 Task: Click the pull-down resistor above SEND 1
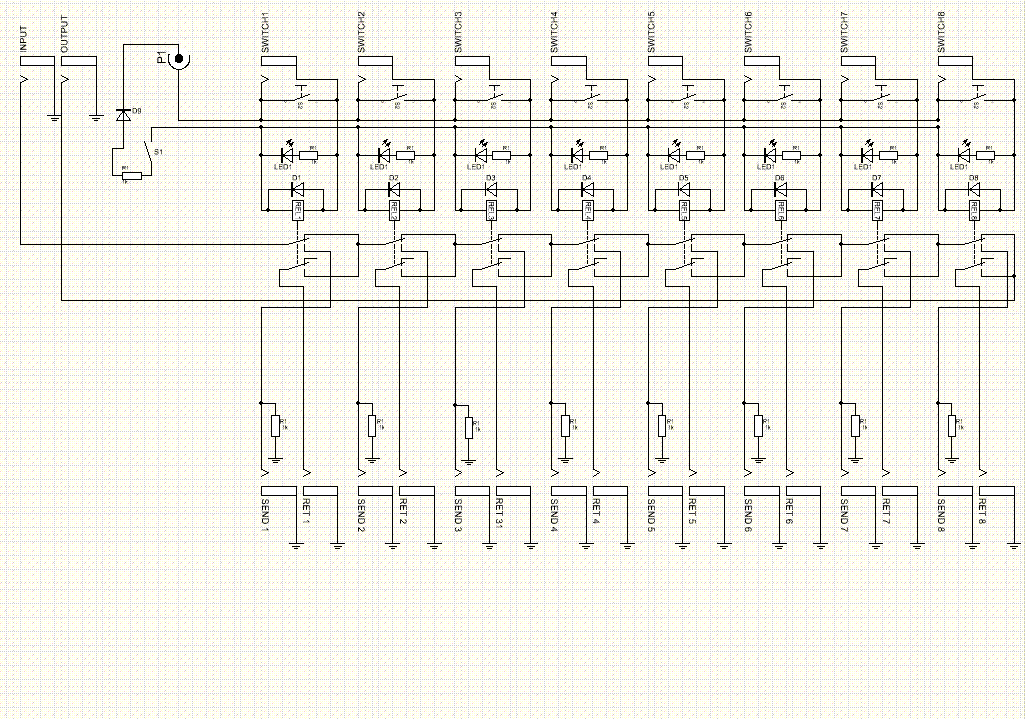275,426
